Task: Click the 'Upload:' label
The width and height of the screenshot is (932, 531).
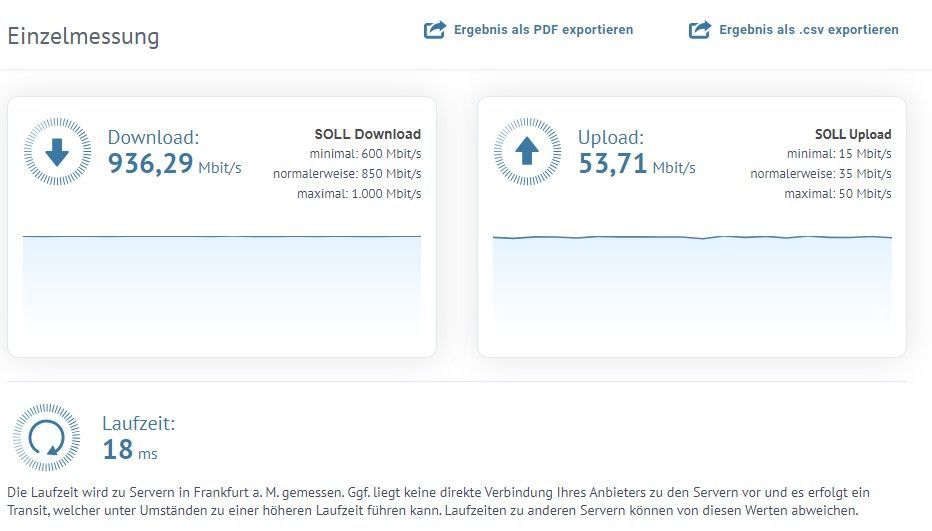Action: pyautogui.click(x=610, y=138)
